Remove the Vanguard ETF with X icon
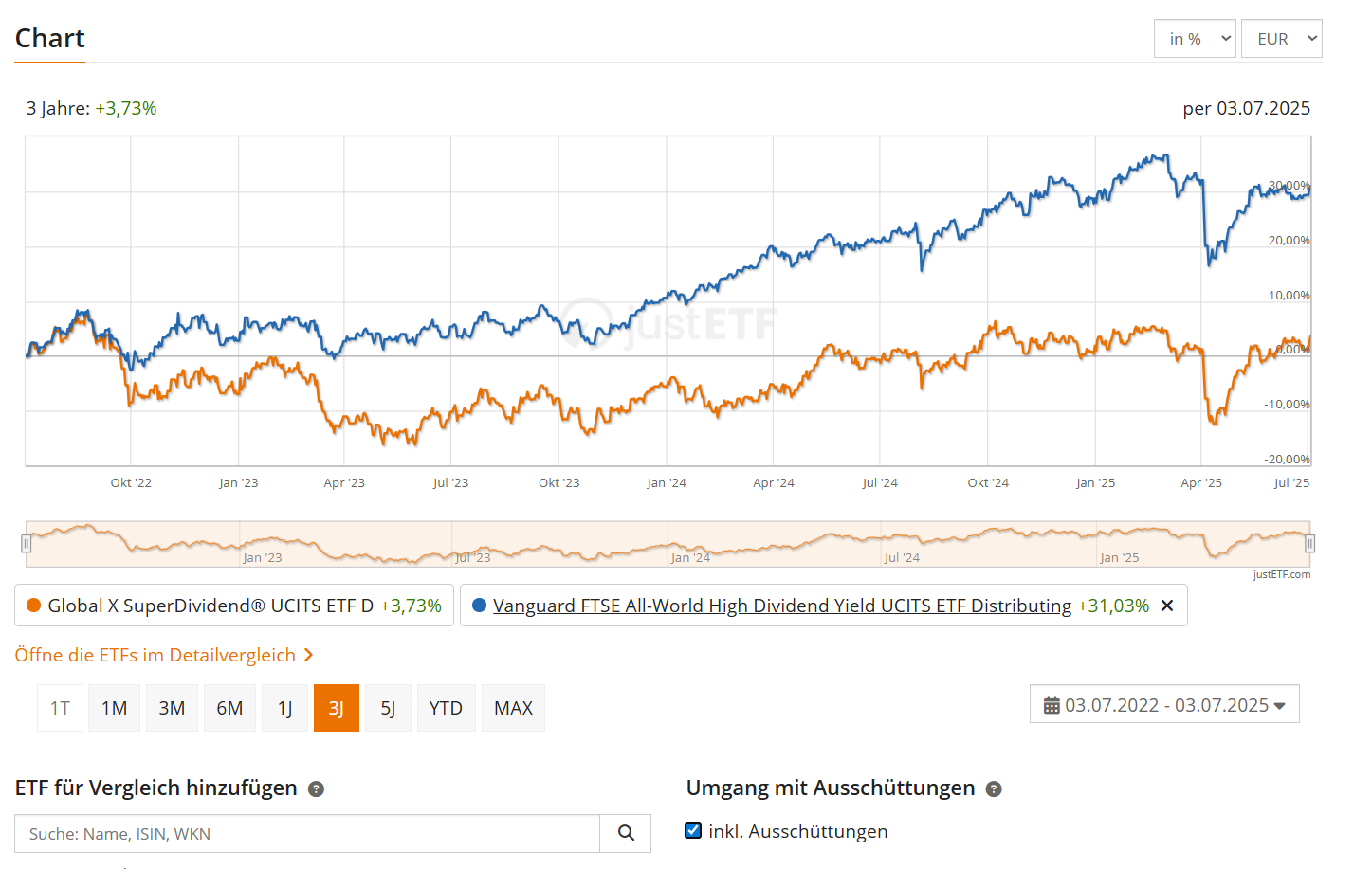Image resolution: width=1372 pixels, height=869 pixels. point(1167,606)
